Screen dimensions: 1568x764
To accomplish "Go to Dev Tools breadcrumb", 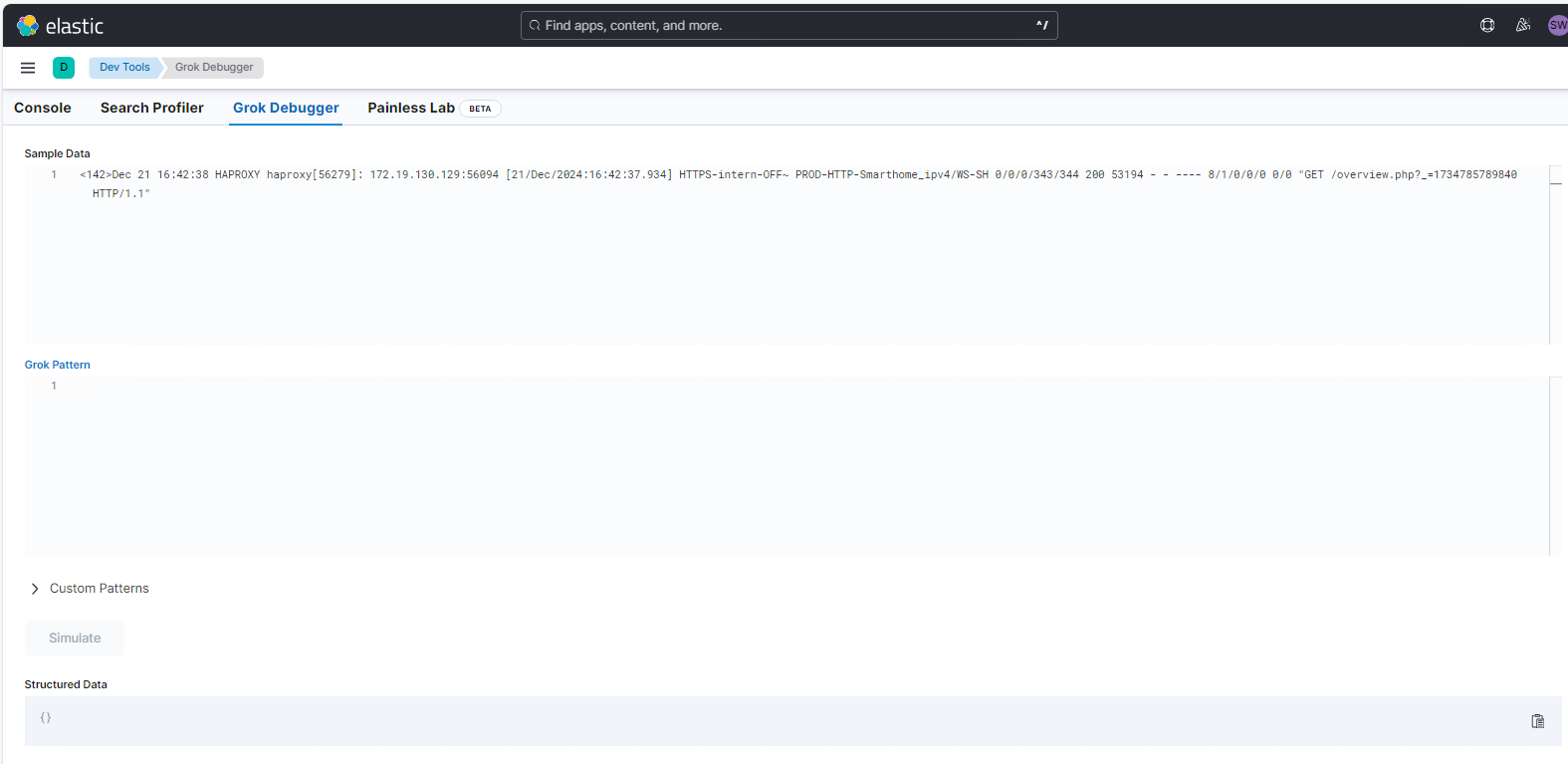I will point(124,68).
